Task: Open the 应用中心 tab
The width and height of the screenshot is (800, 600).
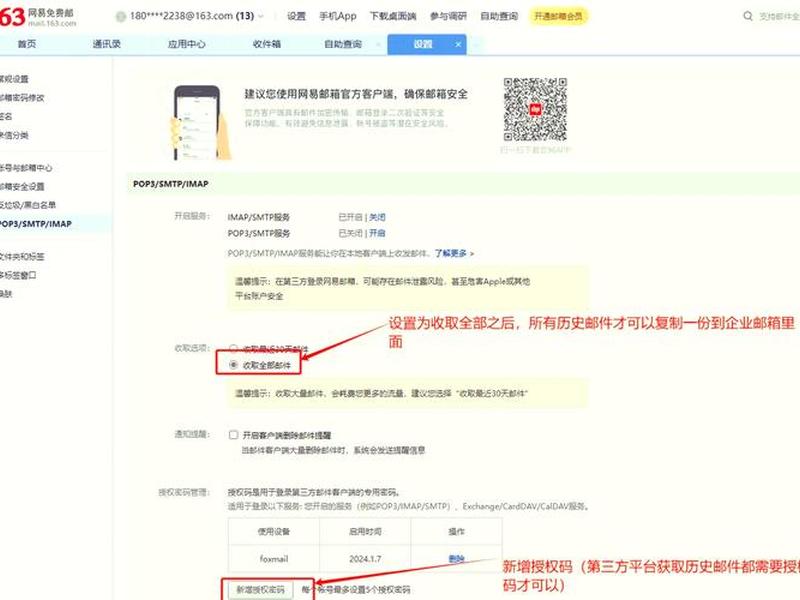Action: tap(187, 44)
